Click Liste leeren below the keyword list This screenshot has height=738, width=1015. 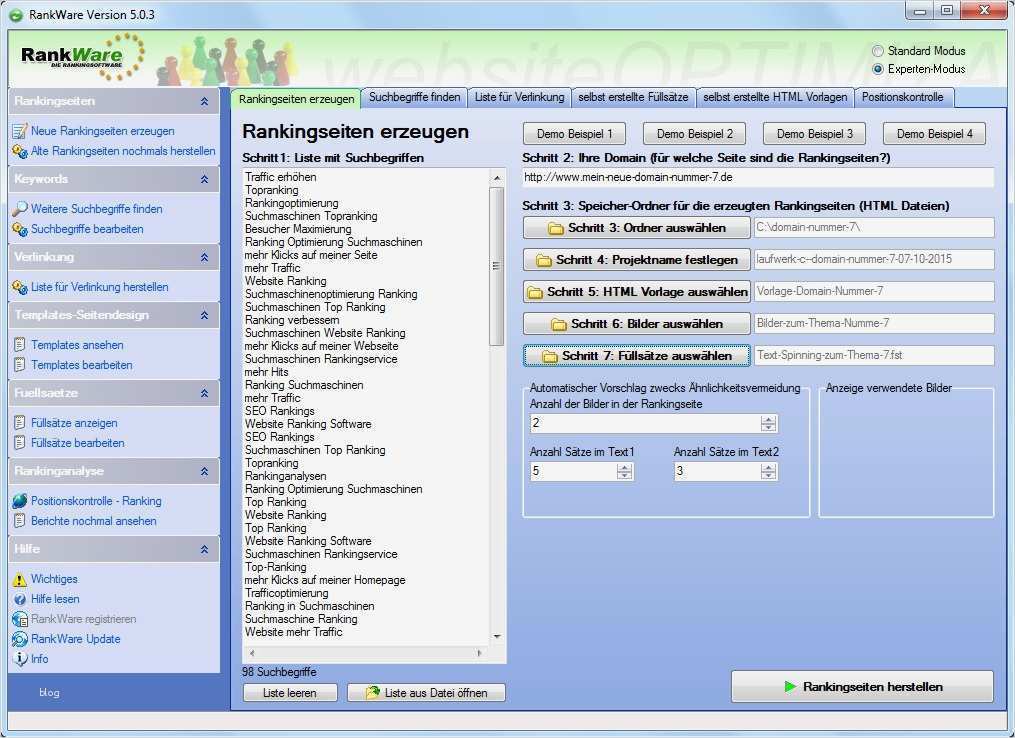(289, 692)
